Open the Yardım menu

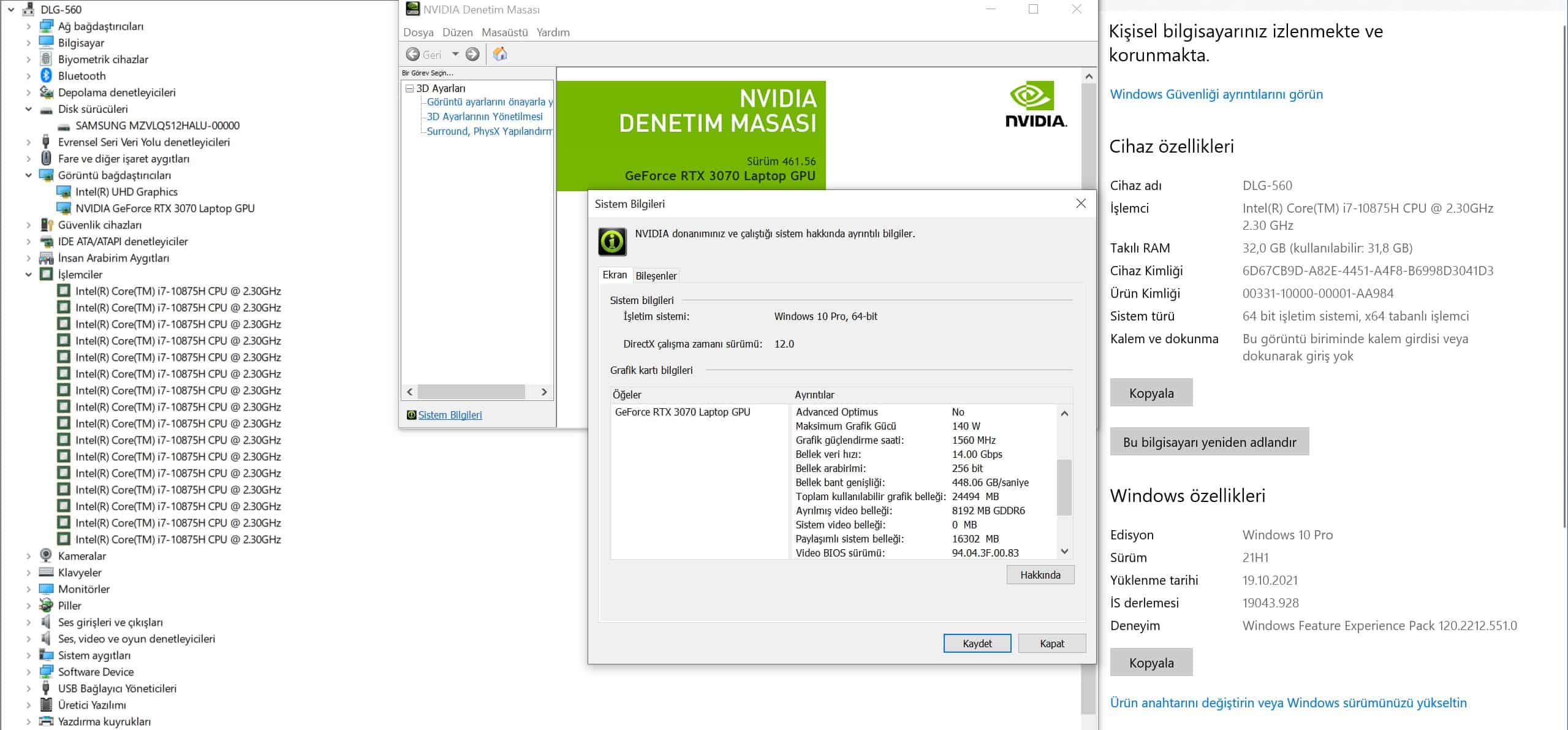point(553,32)
